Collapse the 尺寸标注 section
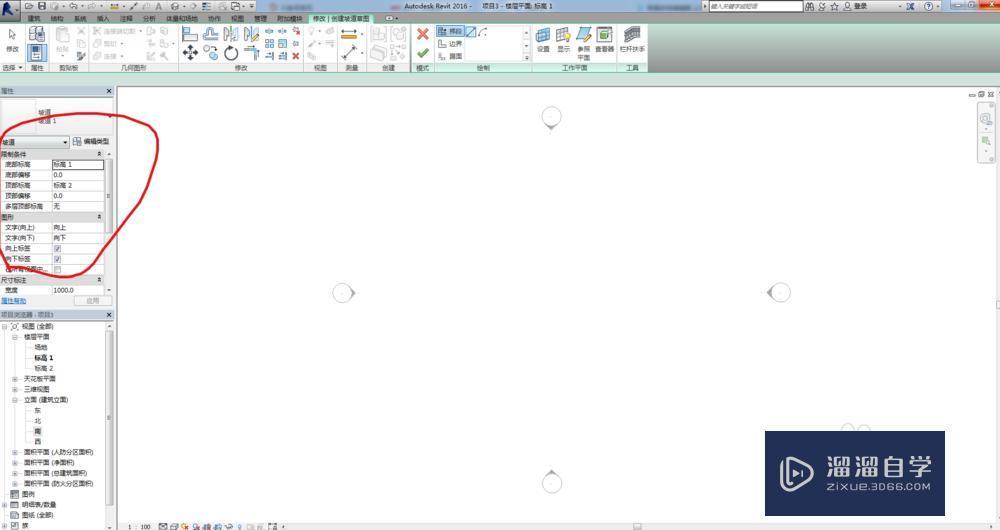Viewport: 1000px width, 530px height. coord(99,280)
